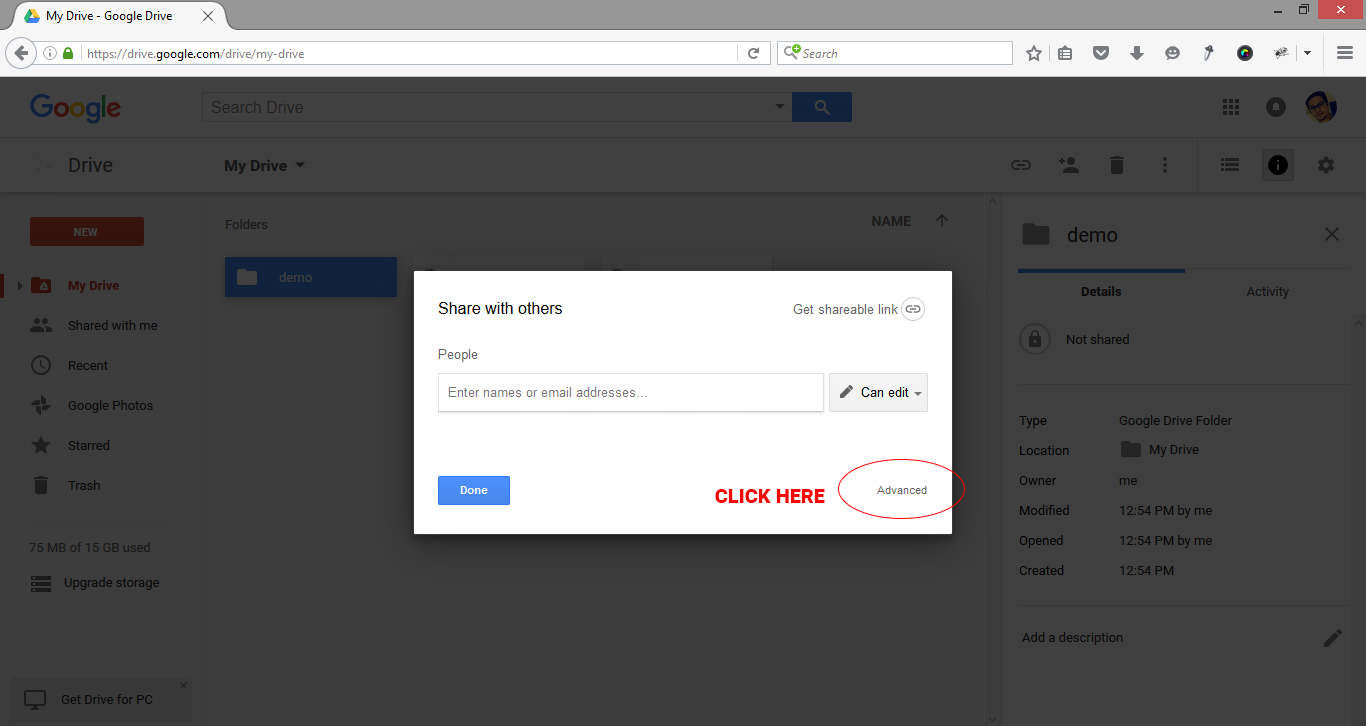Edit the folder description with pencil icon
This screenshot has height=726, width=1366.
pos(1334,637)
